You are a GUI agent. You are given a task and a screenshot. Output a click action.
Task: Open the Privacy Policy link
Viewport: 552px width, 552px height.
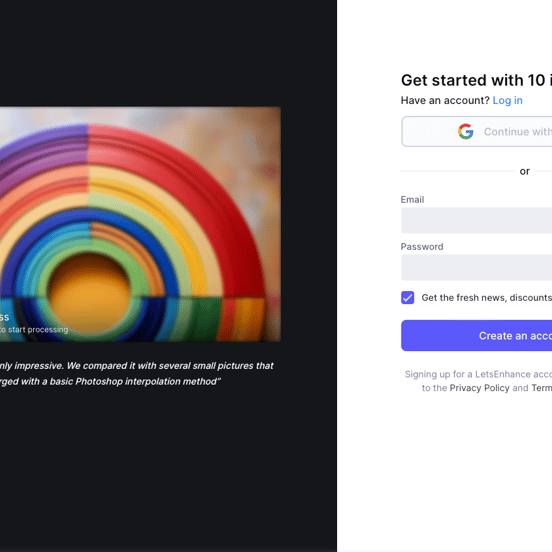(479, 388)
